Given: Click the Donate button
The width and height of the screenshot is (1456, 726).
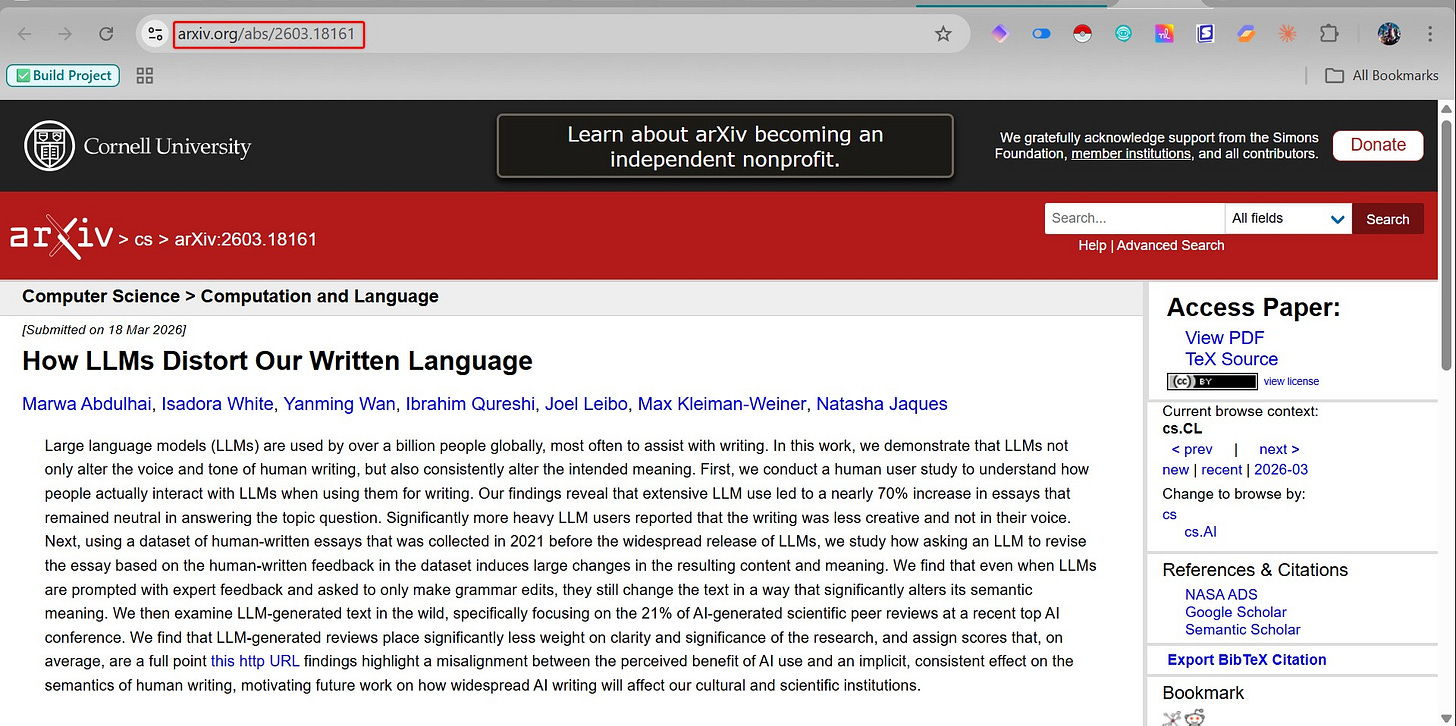Looking at the screenshot, I should [x=1377, y=145].
